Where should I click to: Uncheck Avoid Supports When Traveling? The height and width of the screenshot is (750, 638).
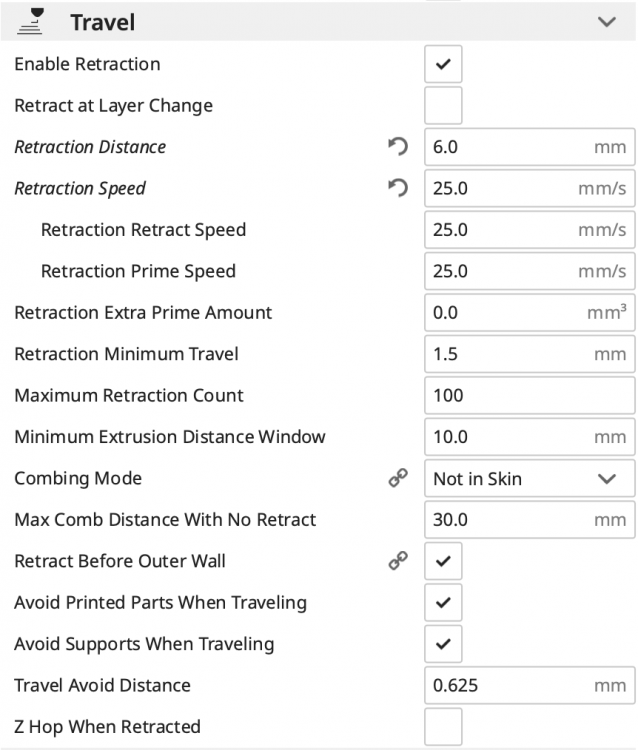pos(443,644)
